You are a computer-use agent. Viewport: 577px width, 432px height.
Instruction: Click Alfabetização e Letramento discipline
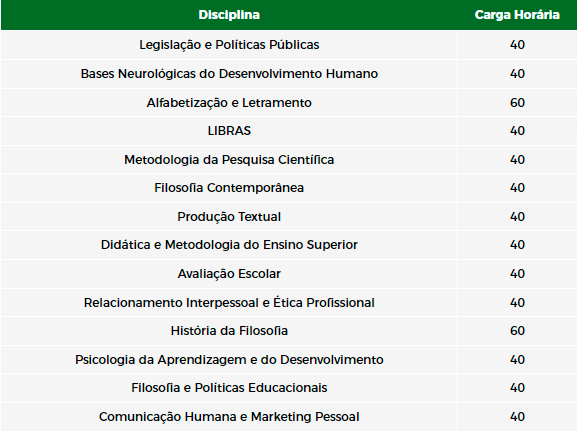click(229, 103)
